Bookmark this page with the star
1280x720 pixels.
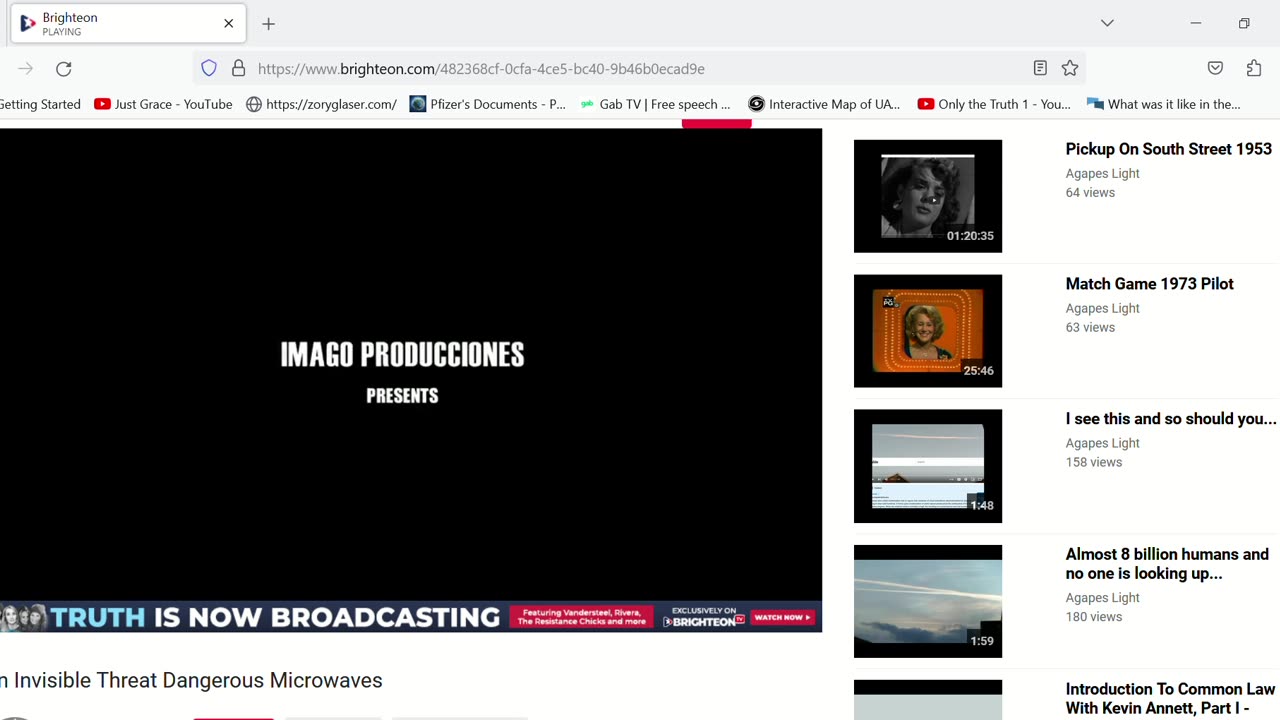point(1070,68)
